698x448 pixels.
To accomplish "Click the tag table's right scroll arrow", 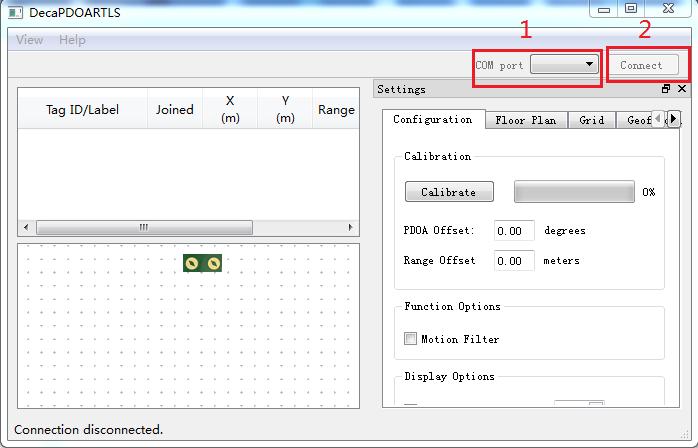I will click(x=350, y=227).
